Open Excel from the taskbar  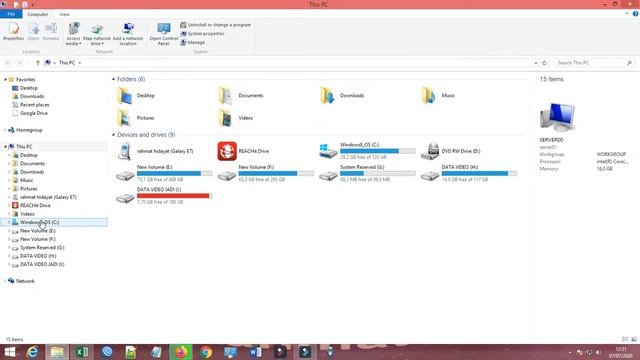tap(82, 352)
